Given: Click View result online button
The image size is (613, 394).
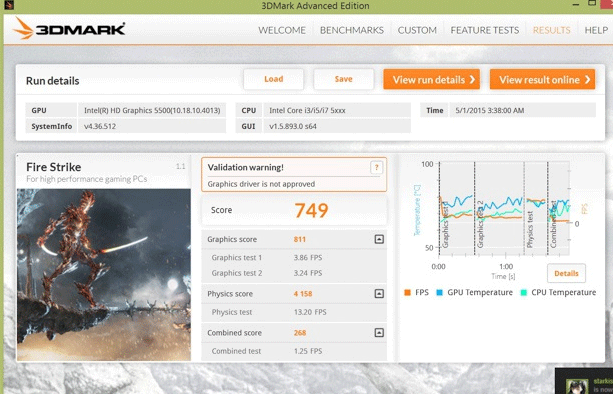Looking at the screenshot, I should point(543,79).
